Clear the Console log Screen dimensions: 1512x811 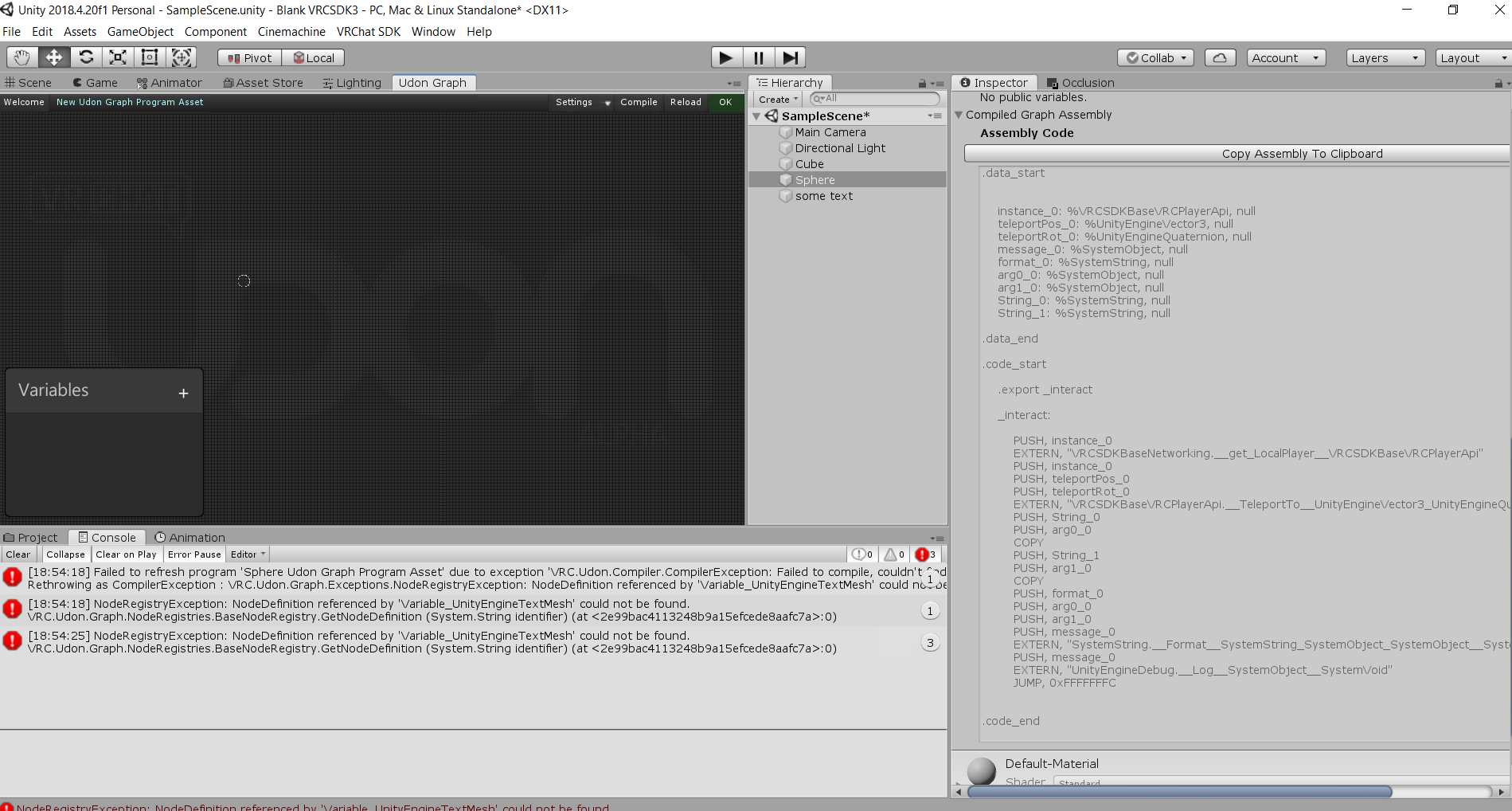point(18,554)
